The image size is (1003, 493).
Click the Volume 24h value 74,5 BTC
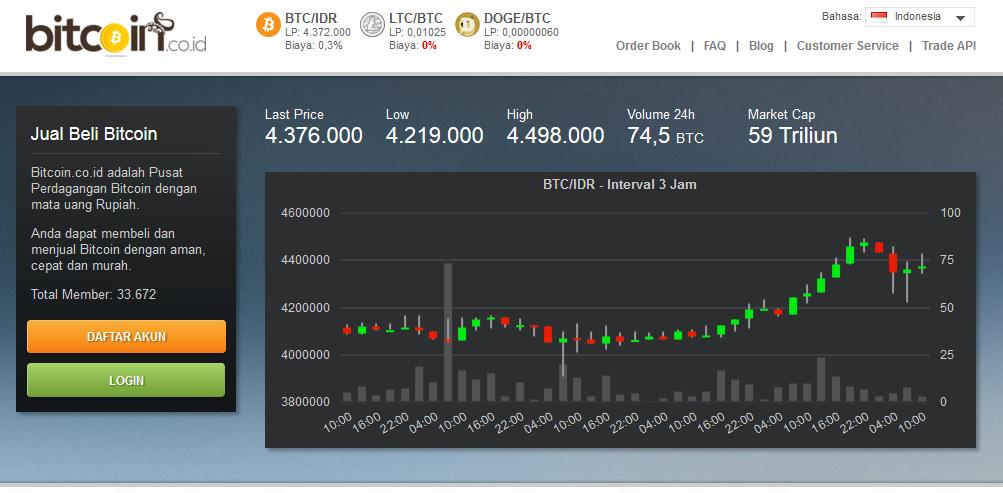(665, 136)
